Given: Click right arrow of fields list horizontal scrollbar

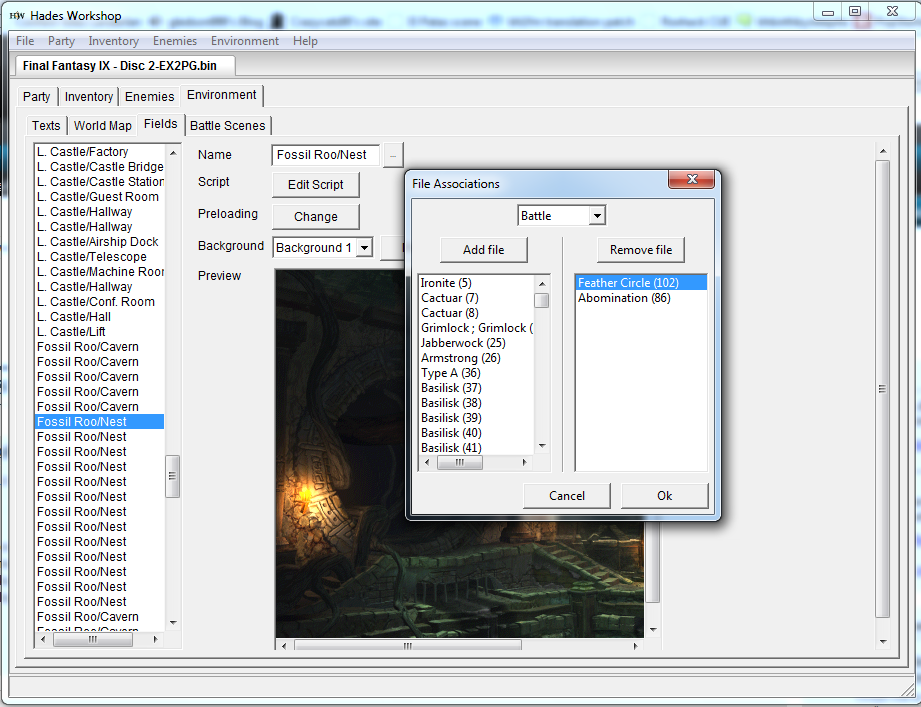Looking at the screenshot, I should point(155,639).
